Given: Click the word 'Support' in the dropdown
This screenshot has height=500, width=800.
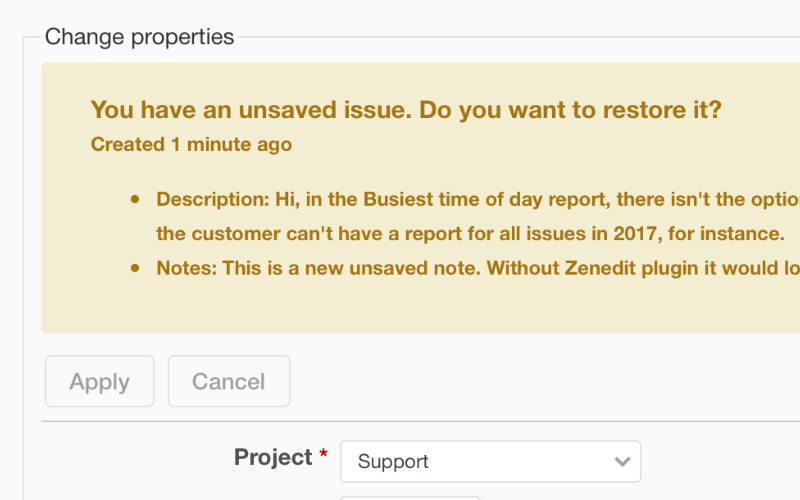Looking at the screenshot, I should 393,461.
